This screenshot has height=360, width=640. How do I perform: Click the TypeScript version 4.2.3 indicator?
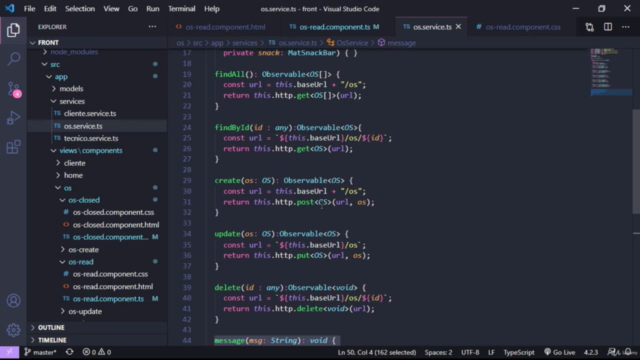pyautogui.click(x=591, y=352)
